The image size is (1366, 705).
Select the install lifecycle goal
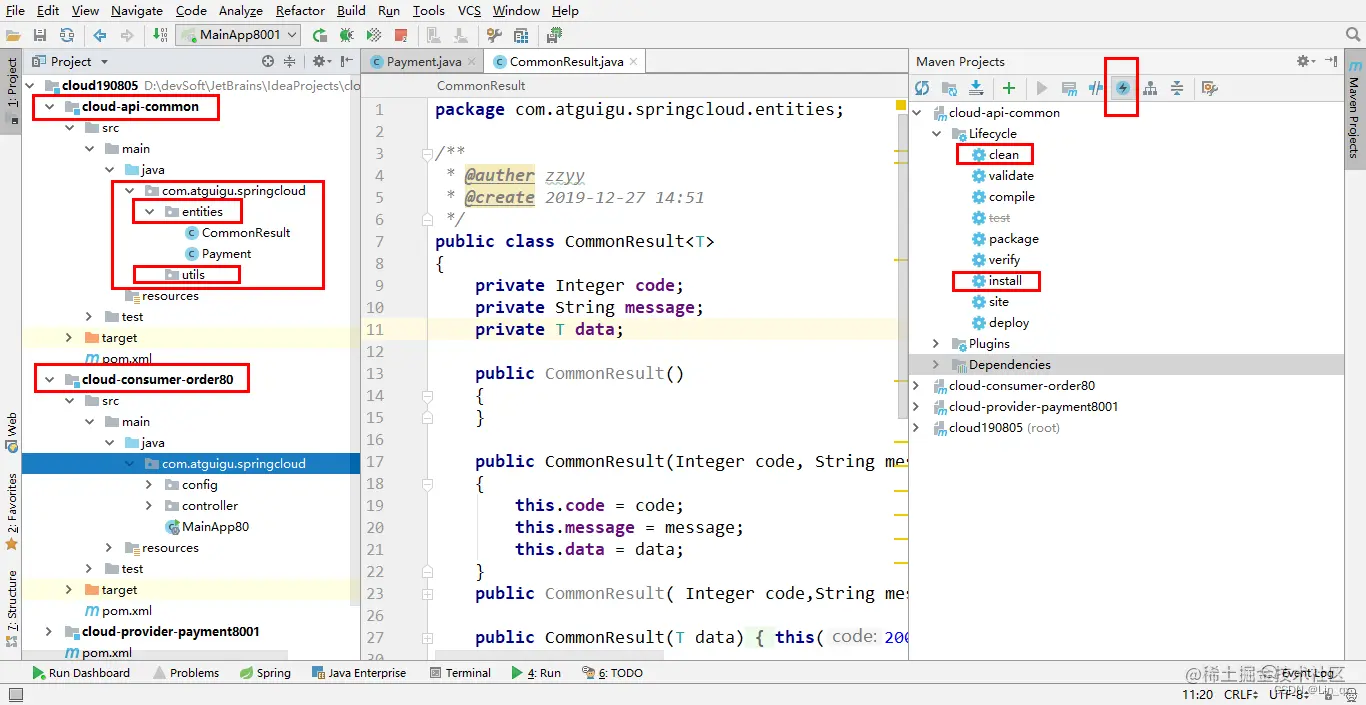coord(996,281)
